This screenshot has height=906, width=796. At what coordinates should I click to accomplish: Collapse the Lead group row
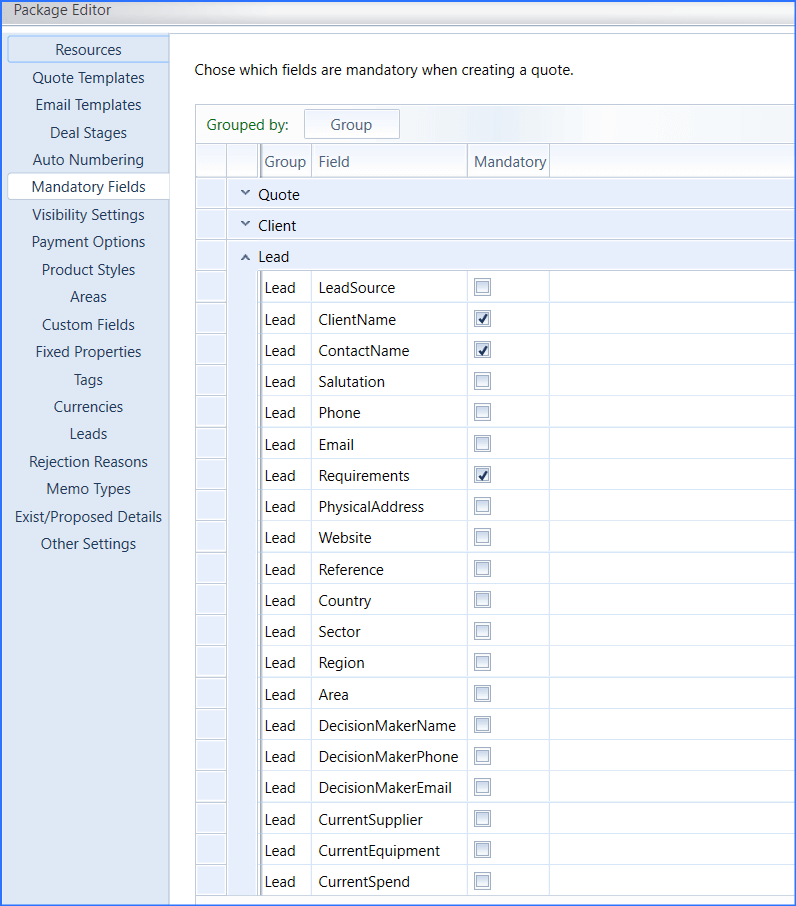click(245, 257)
